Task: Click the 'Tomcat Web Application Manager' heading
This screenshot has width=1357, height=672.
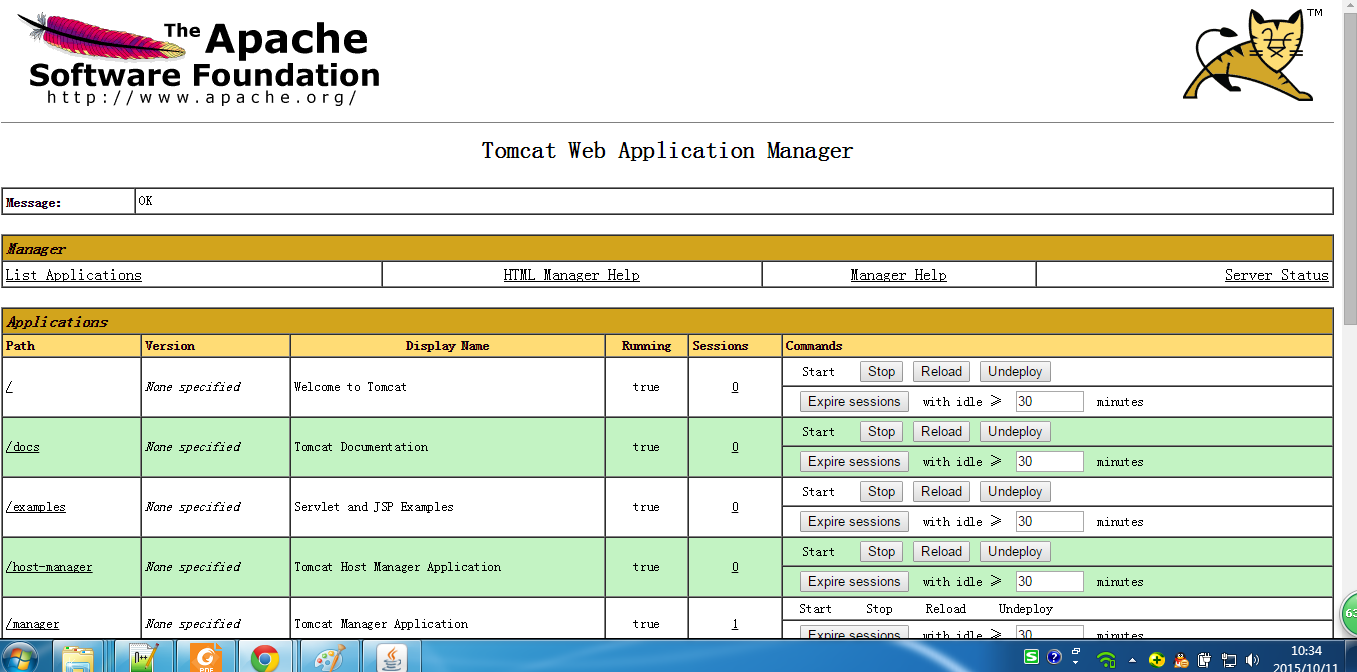Action: coord(667,151)
